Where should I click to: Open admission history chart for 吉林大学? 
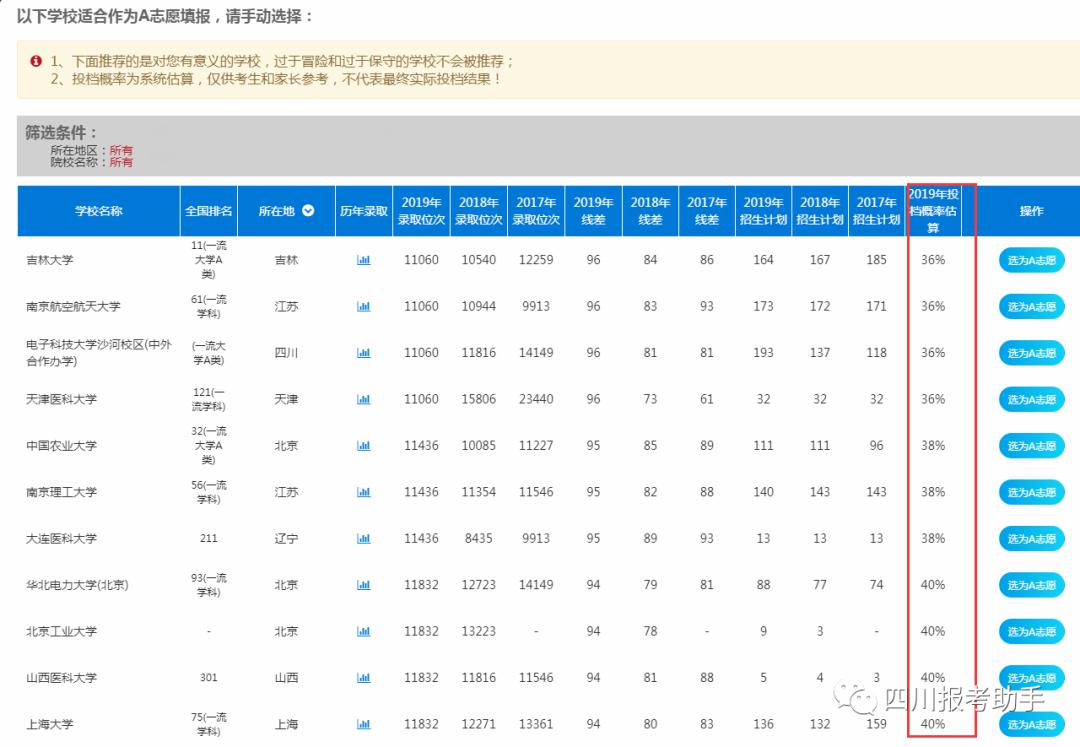point(364,260)
